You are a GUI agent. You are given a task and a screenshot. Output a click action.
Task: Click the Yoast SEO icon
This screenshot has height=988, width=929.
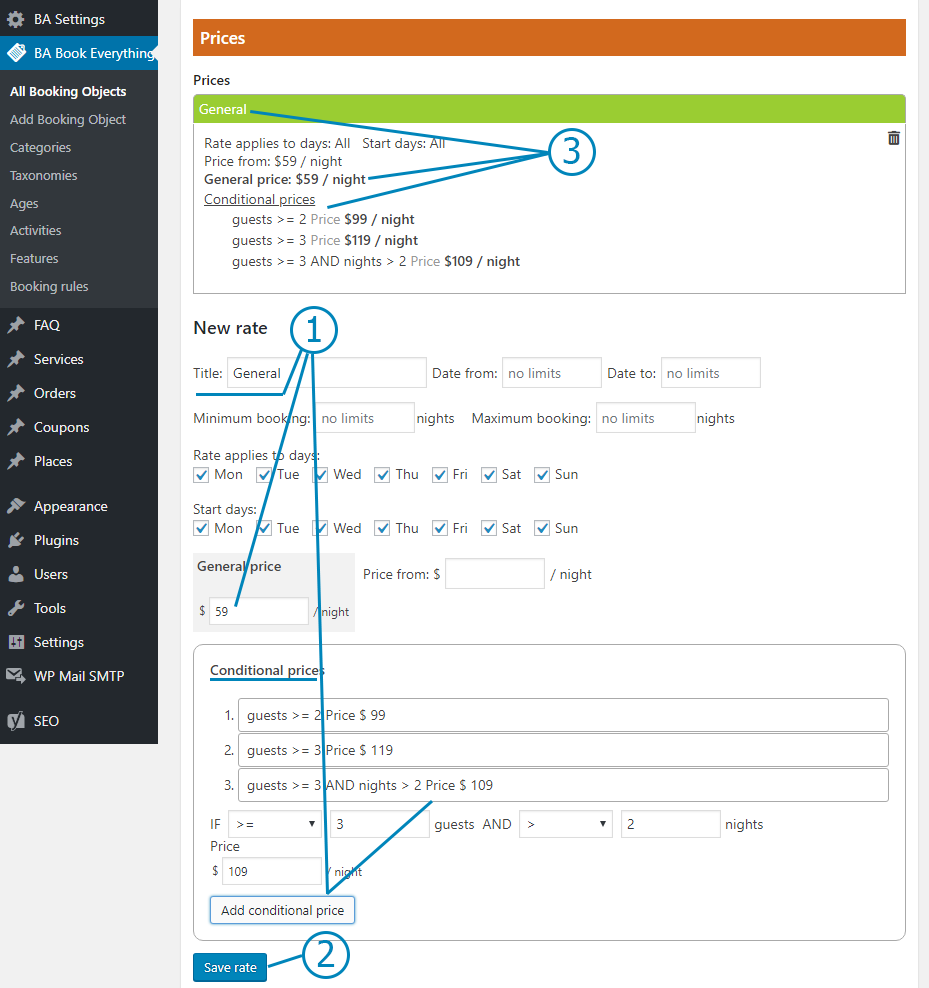point(16,721)
